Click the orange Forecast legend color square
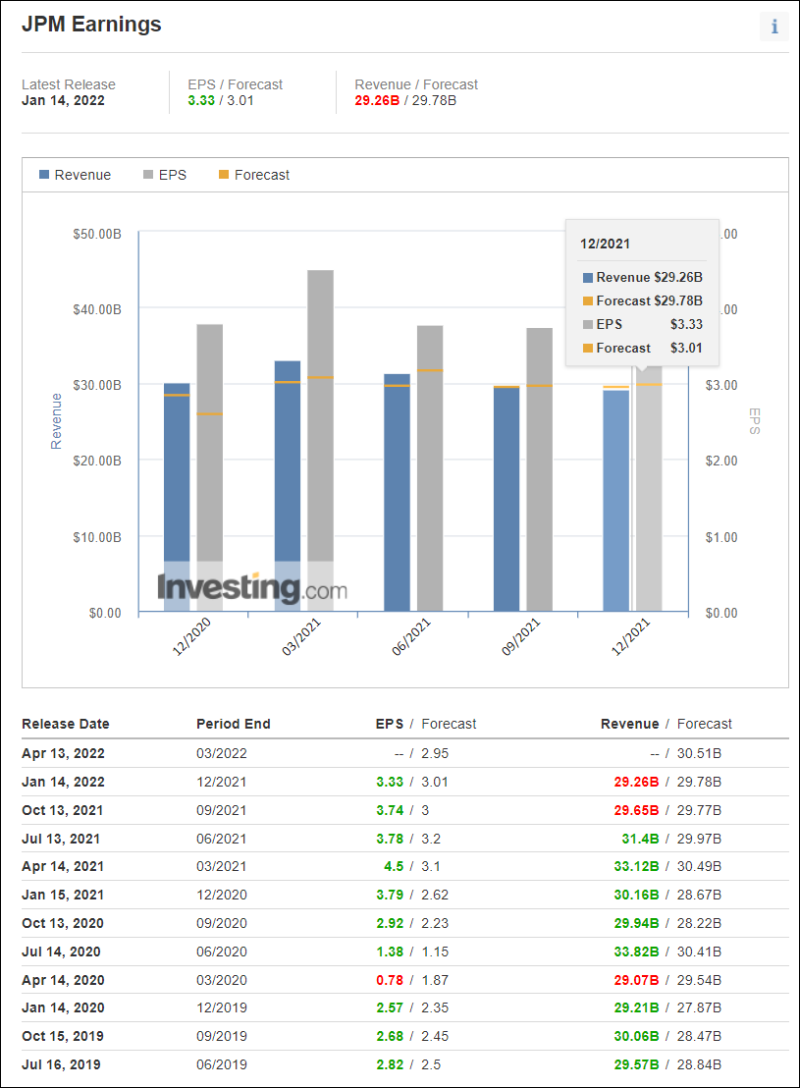The width and height of the screenshot is (800, 1088). [223, 175]
